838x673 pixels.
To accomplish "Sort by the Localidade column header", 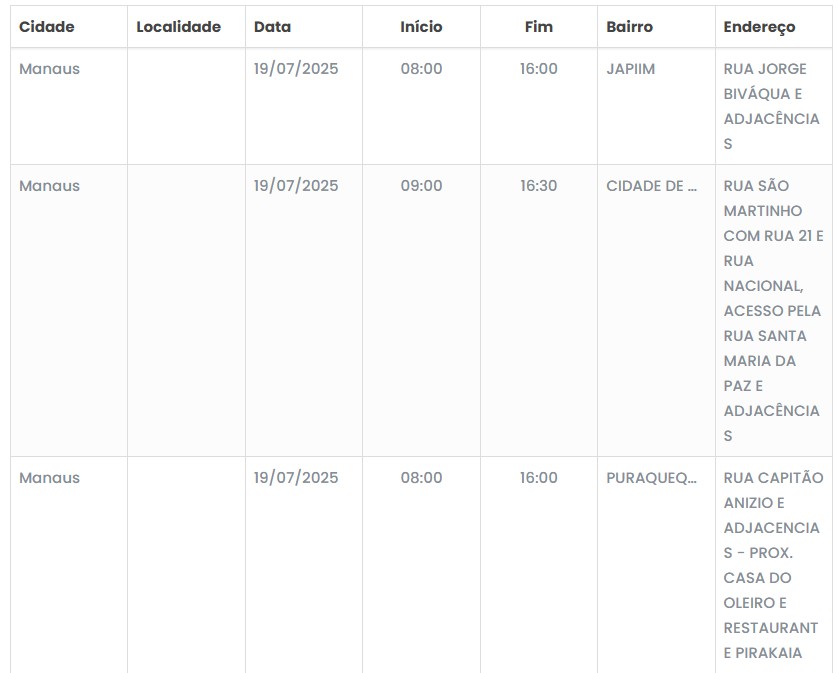I will click(x=178, y=27).
